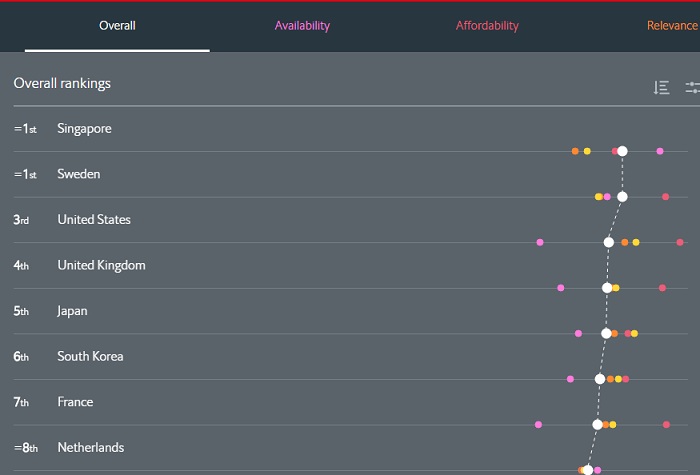The image size is (700, 475).
Task: Select South Korea's white overall score dot
Action: click(600, 379)
